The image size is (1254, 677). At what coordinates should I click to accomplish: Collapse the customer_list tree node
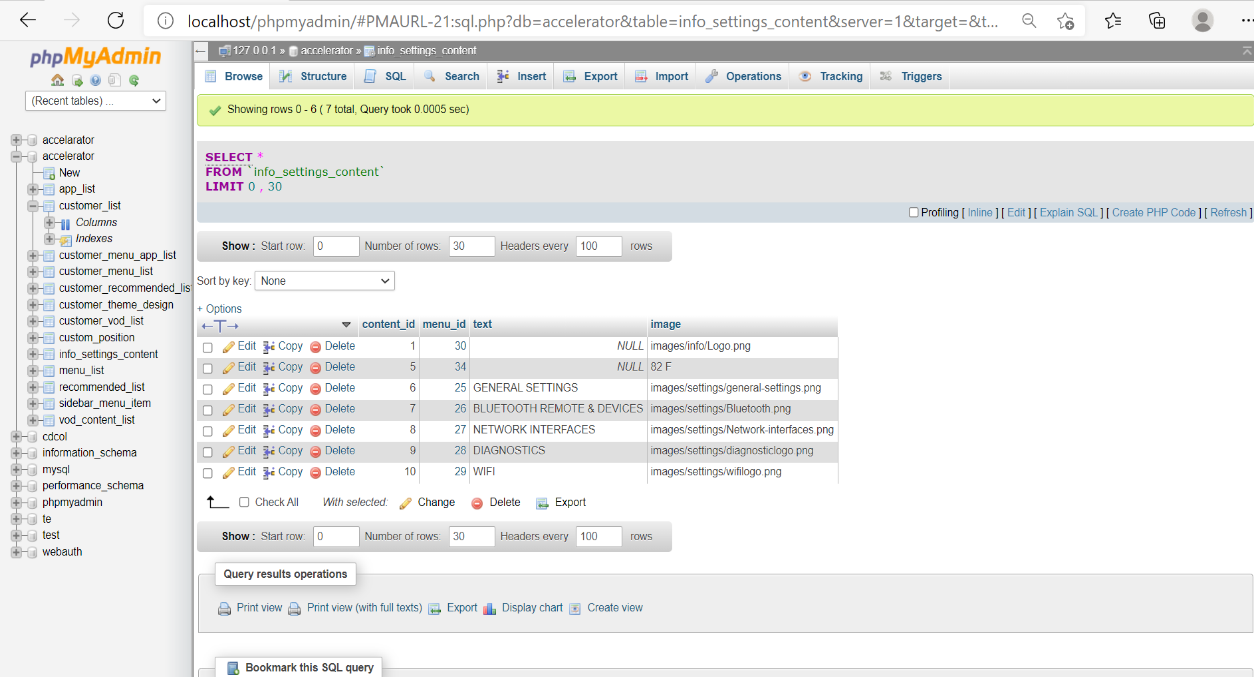33,206
